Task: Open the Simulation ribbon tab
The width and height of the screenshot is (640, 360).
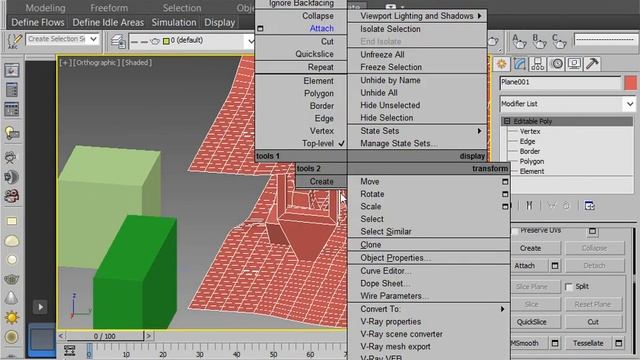Action: click(x=174, y=22)
